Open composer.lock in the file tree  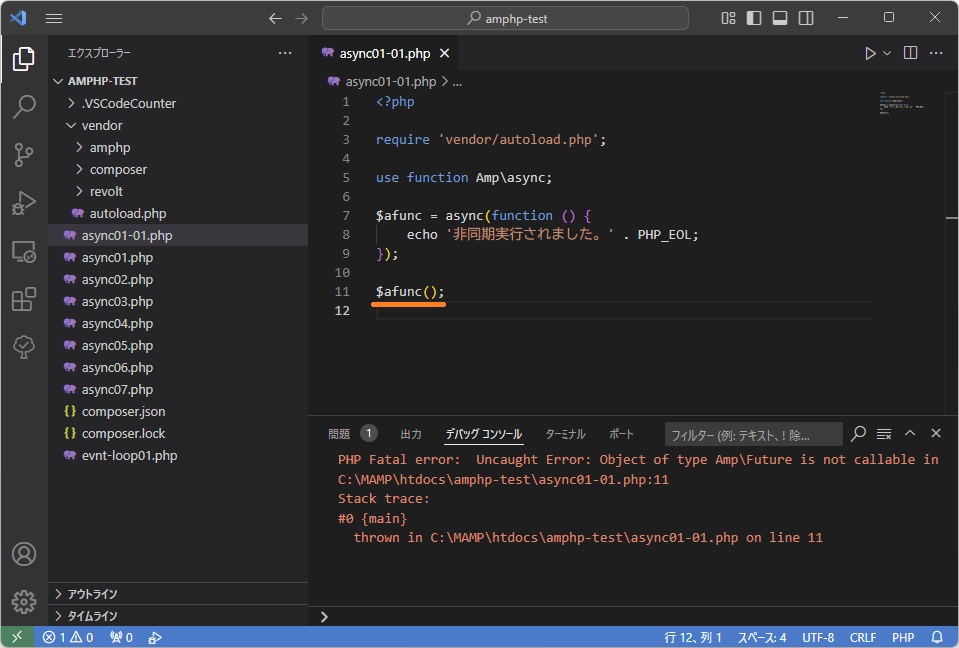click(x=178, y=433)
